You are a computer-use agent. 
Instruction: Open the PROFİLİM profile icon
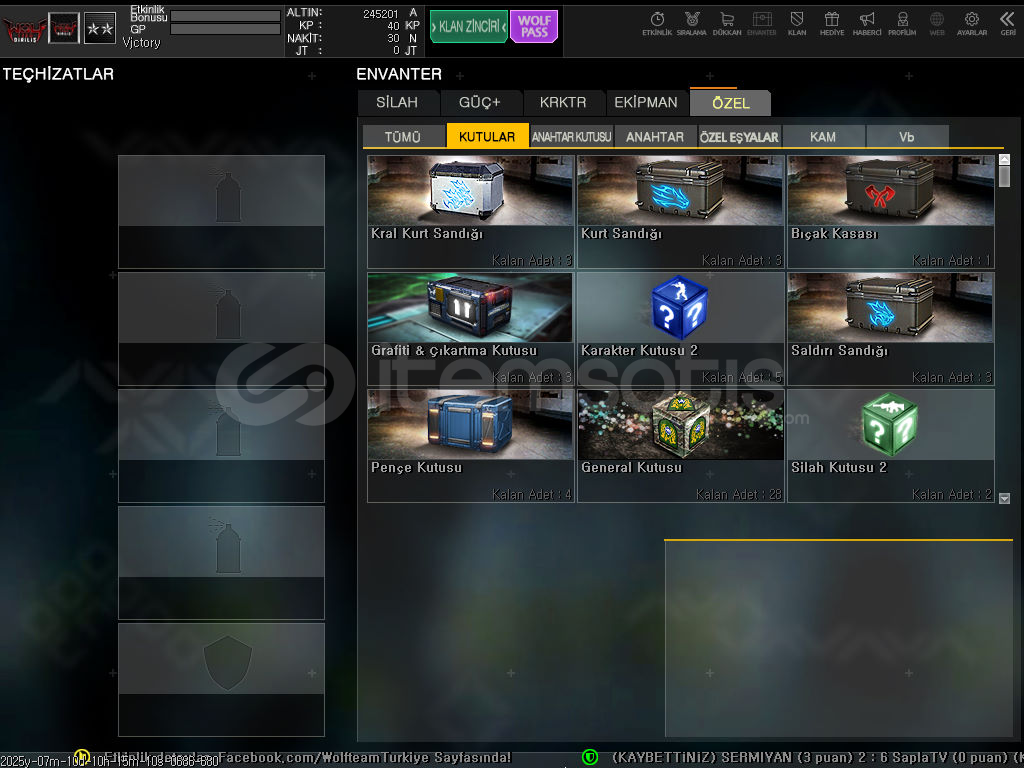click(x=902, y=24)
